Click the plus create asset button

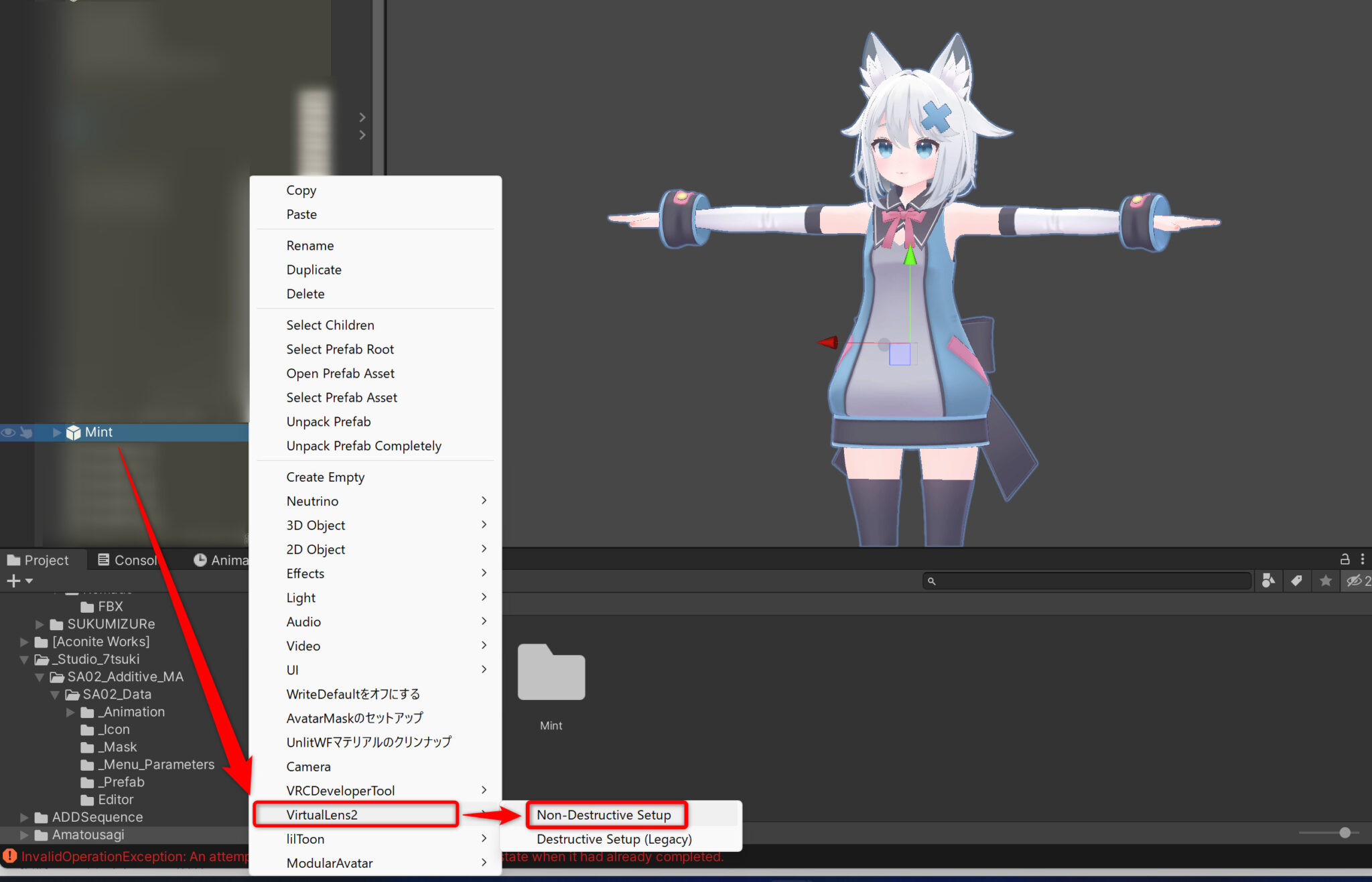pos(13,581)
